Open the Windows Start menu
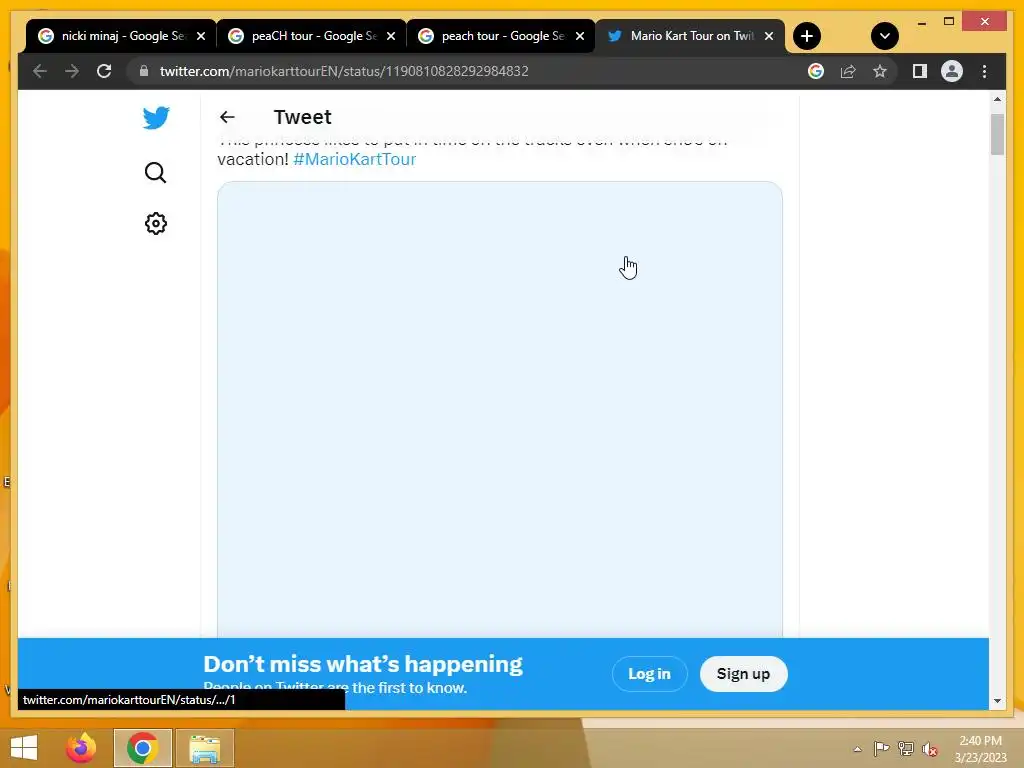Screen dimensions: 1024x768 pyautogui.click(x=24, y=748)
